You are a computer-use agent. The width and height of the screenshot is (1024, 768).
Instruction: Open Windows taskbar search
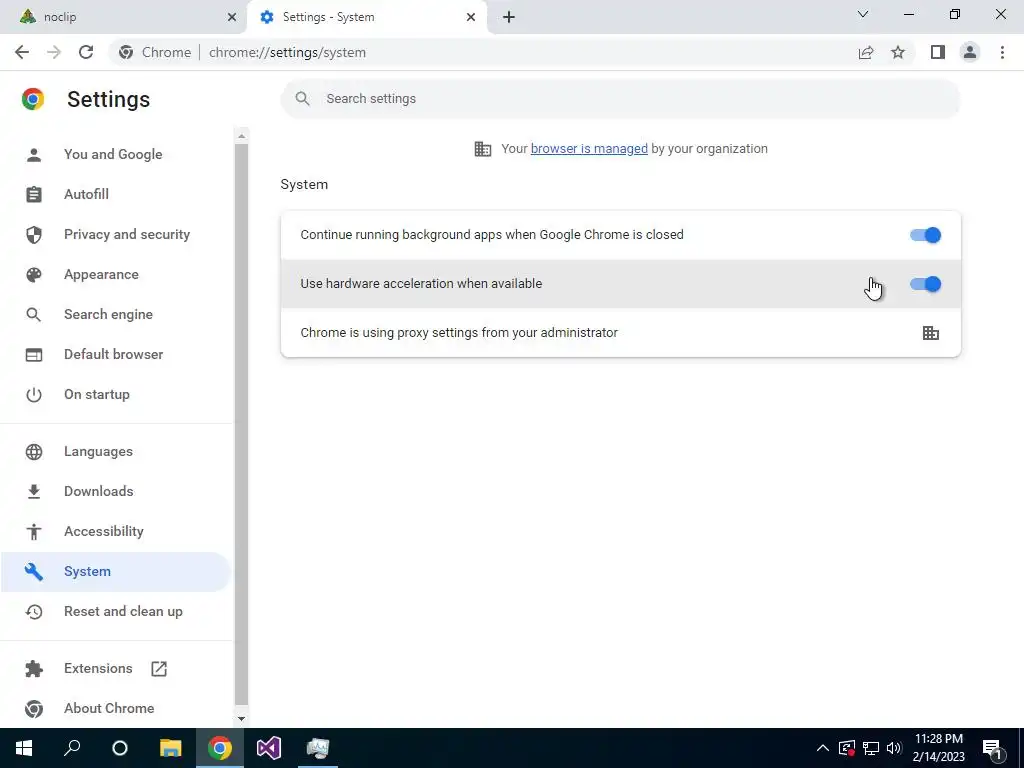(72, 748)
